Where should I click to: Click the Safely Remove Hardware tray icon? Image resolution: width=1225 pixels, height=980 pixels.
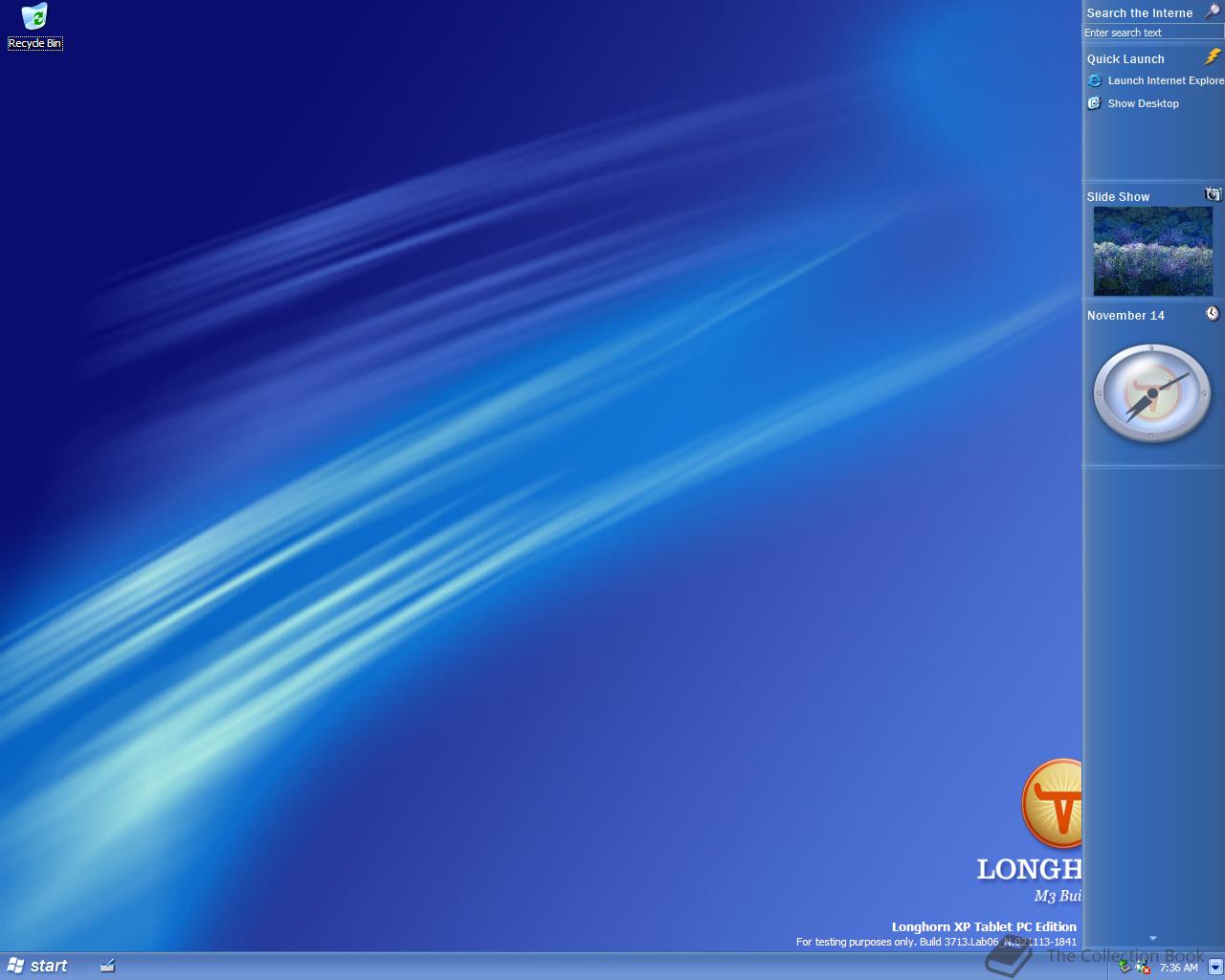coord(1125,968)
